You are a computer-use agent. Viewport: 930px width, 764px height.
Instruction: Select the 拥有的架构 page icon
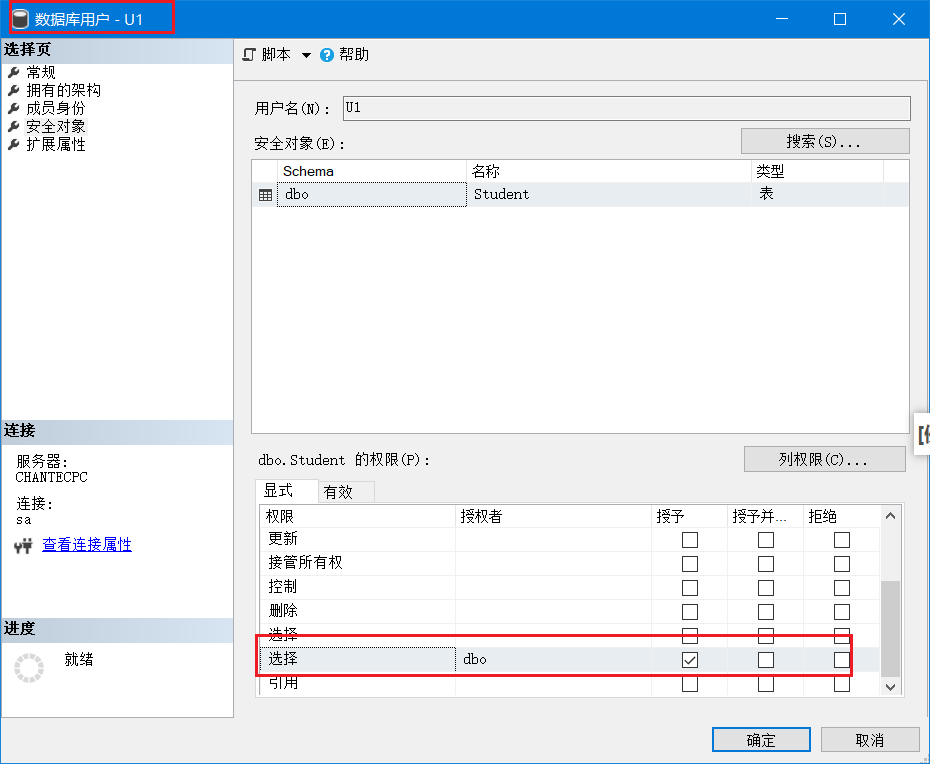[x=14, y=90]
